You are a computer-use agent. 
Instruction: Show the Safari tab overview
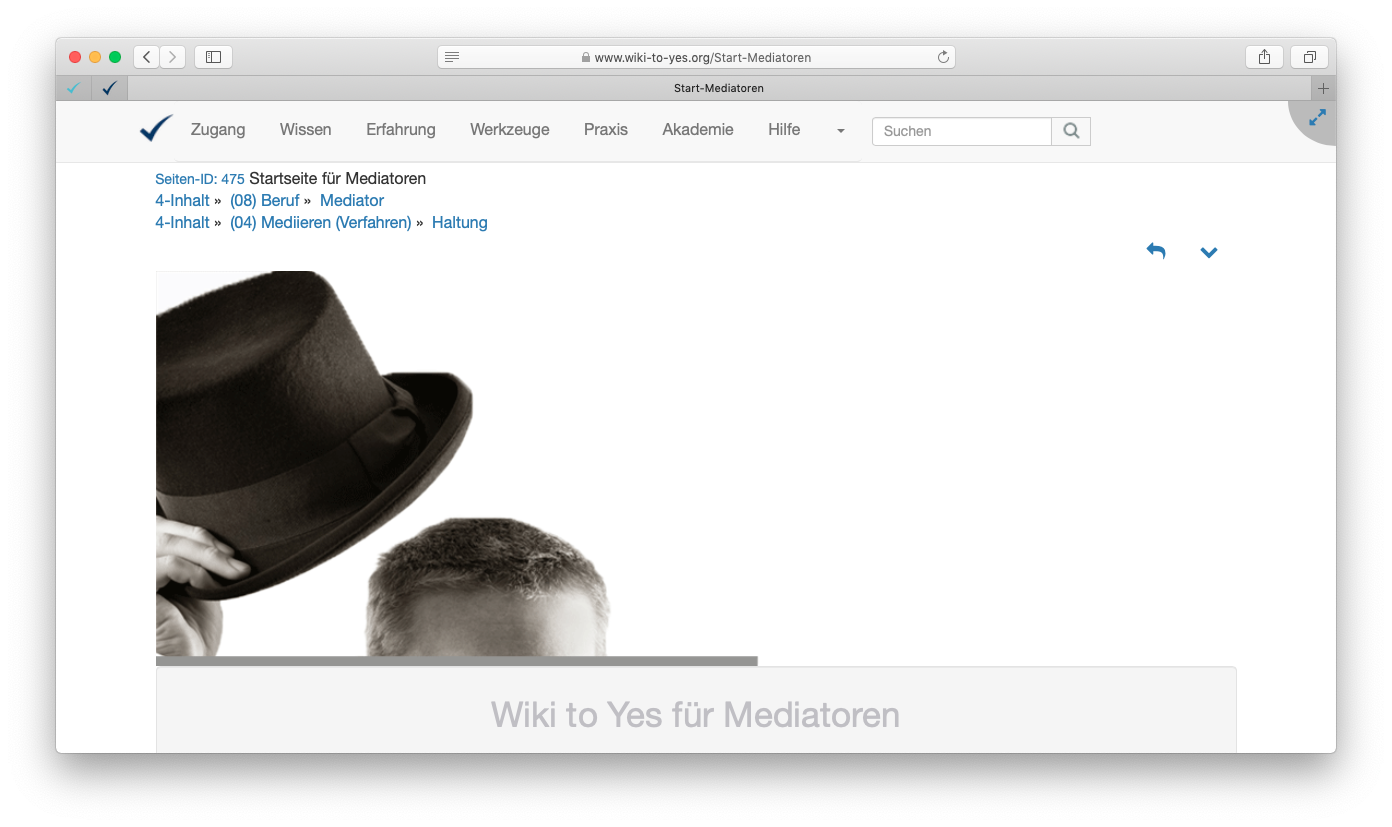[1309, 57]
